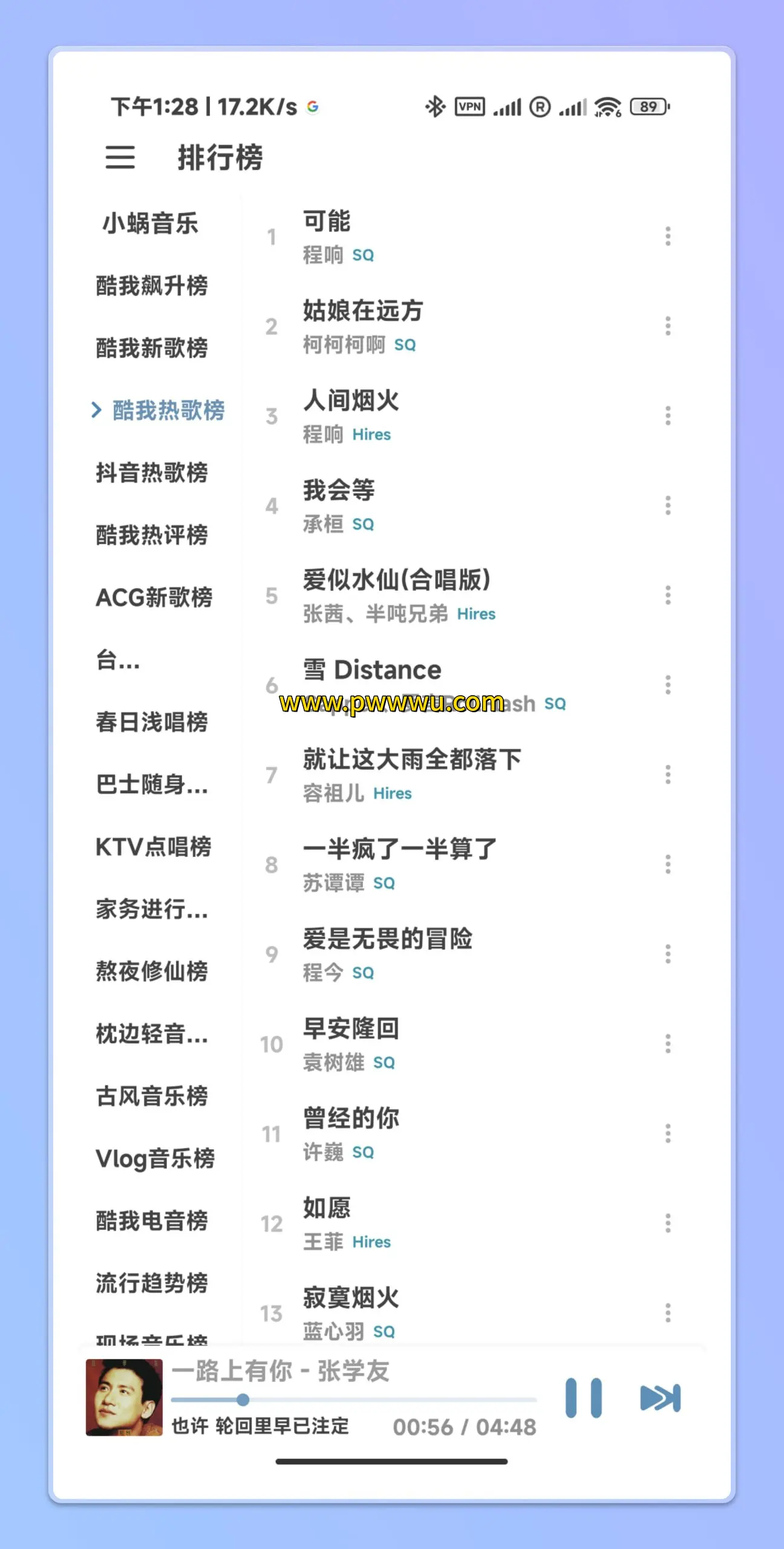Open the ACG新歌榜 chart
Viewport: 784px width, 1549px height.
(154, 597)
